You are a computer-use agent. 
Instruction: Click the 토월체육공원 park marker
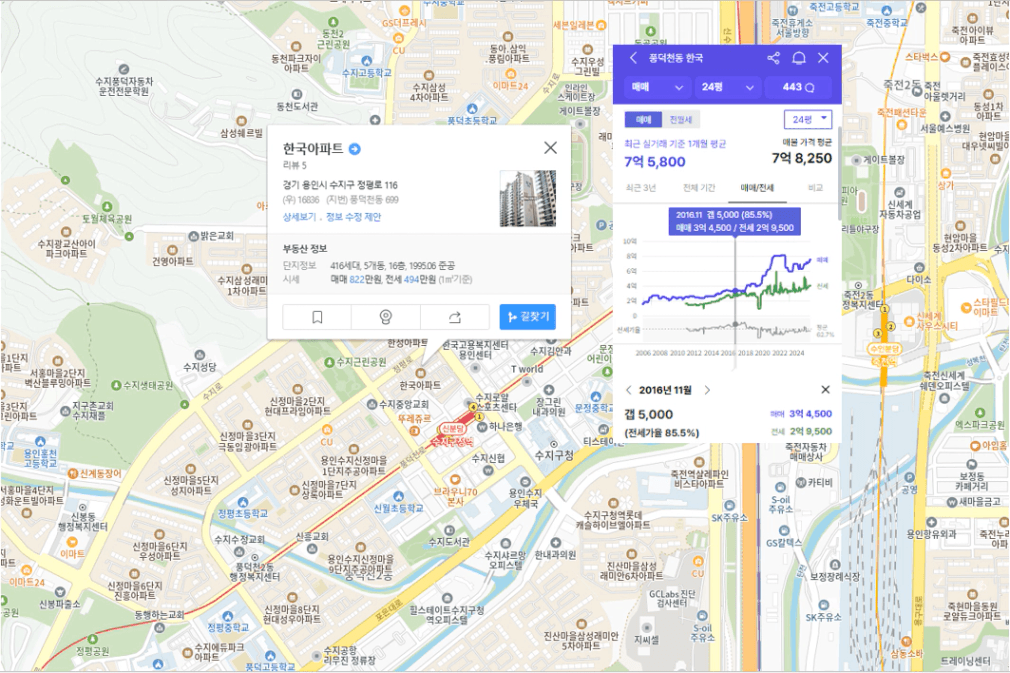coord(107,207)
